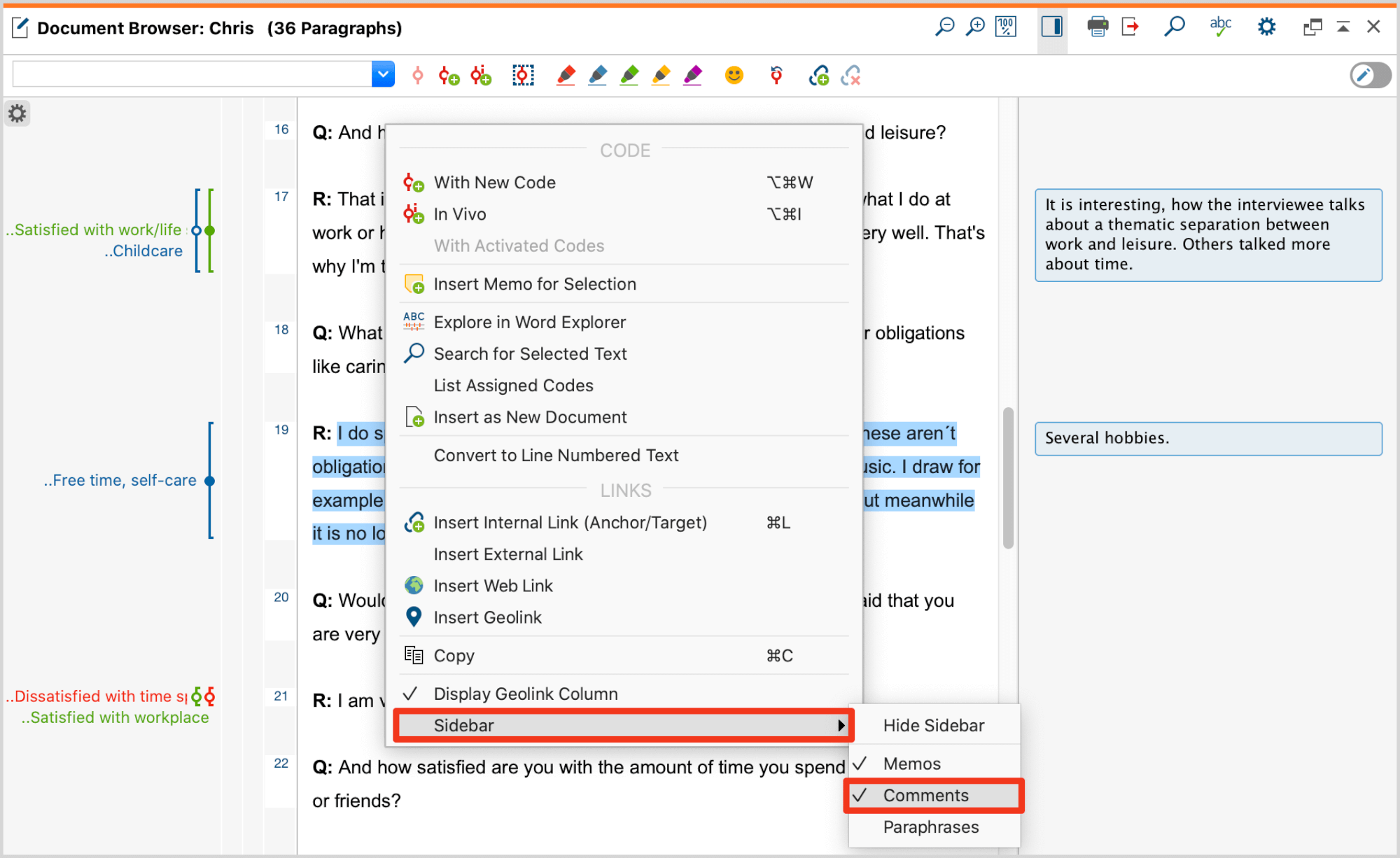Click the zoom in magnifier icon
Image resolution: width=1400 pixels, height=858 pixels.
pos(974,27)
